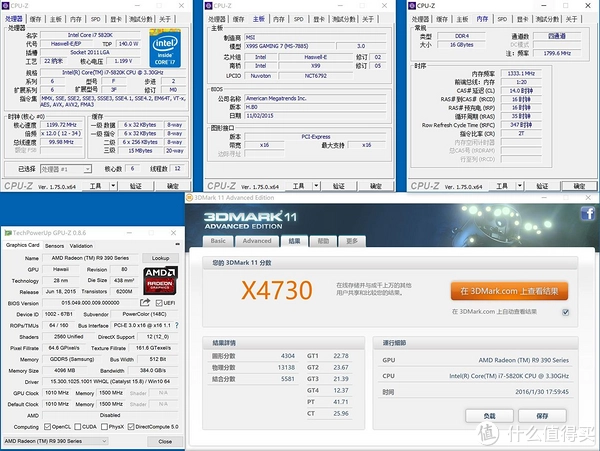The width and height of the screenshot is (600, 451).
Task: Click the 3DMark 11 title bar icon
Action: pos(189,198)
